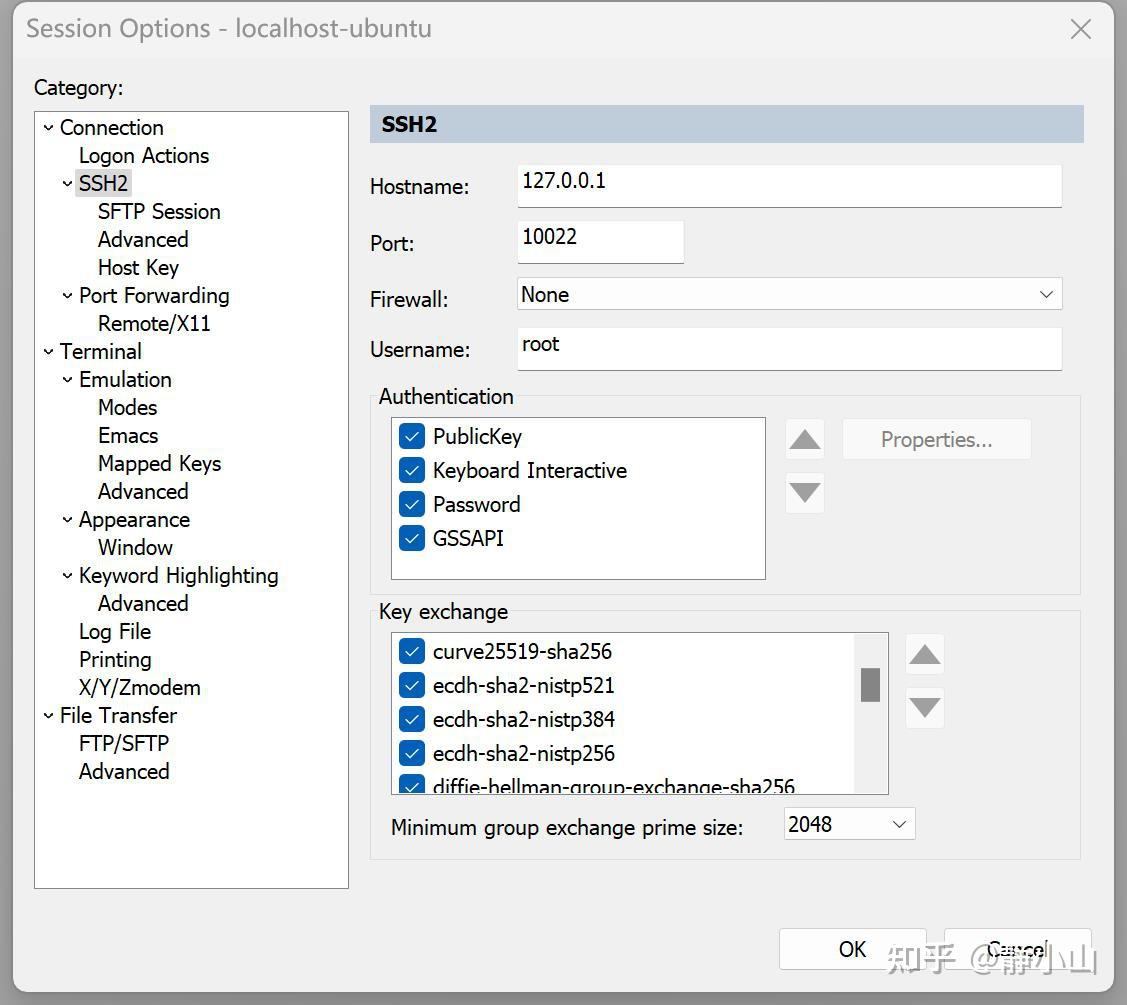
Task: Toggle Keyboard Interactive authentication checkbox
Action: tap(412, 470)
